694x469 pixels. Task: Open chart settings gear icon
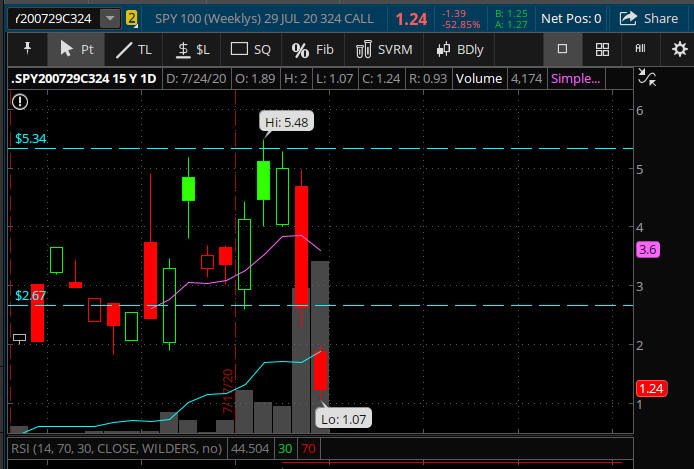click(680, 49)
